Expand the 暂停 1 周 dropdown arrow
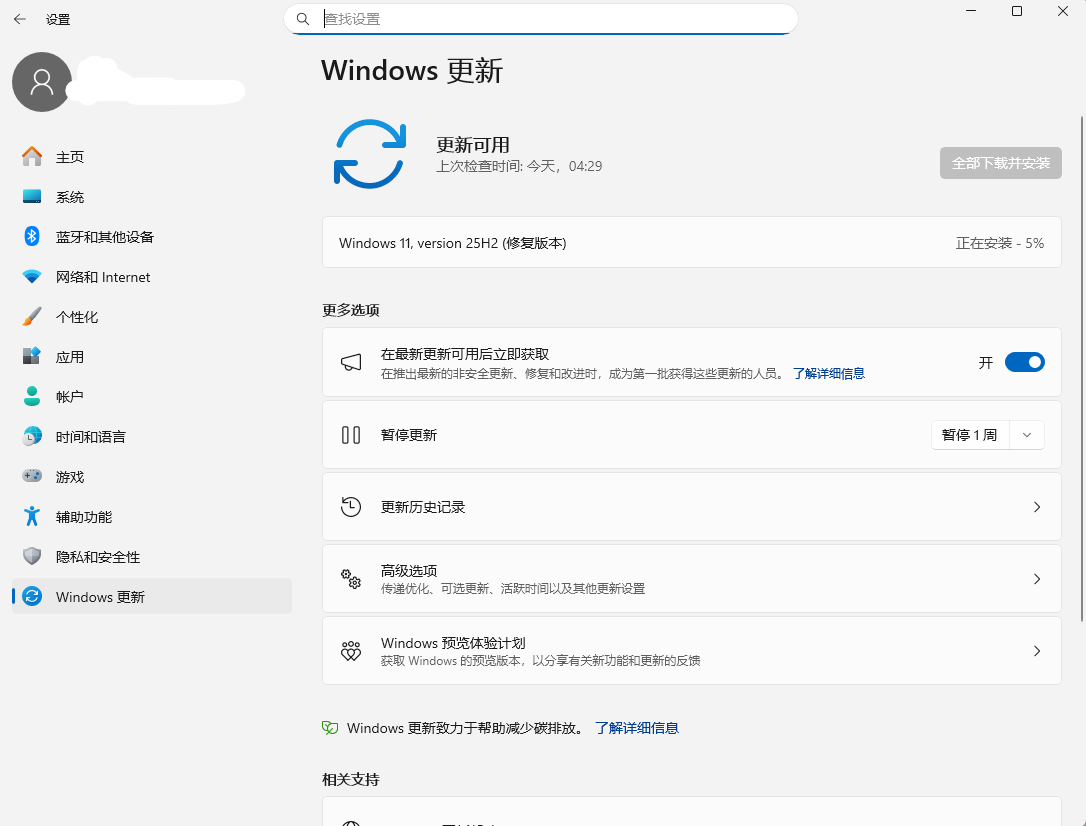The image size is (1086, 826). tap(1027, 435)
